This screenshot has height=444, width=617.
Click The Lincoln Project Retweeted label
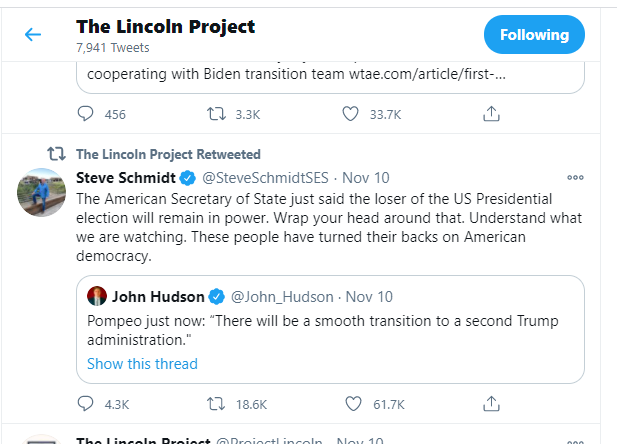point(168,154)
